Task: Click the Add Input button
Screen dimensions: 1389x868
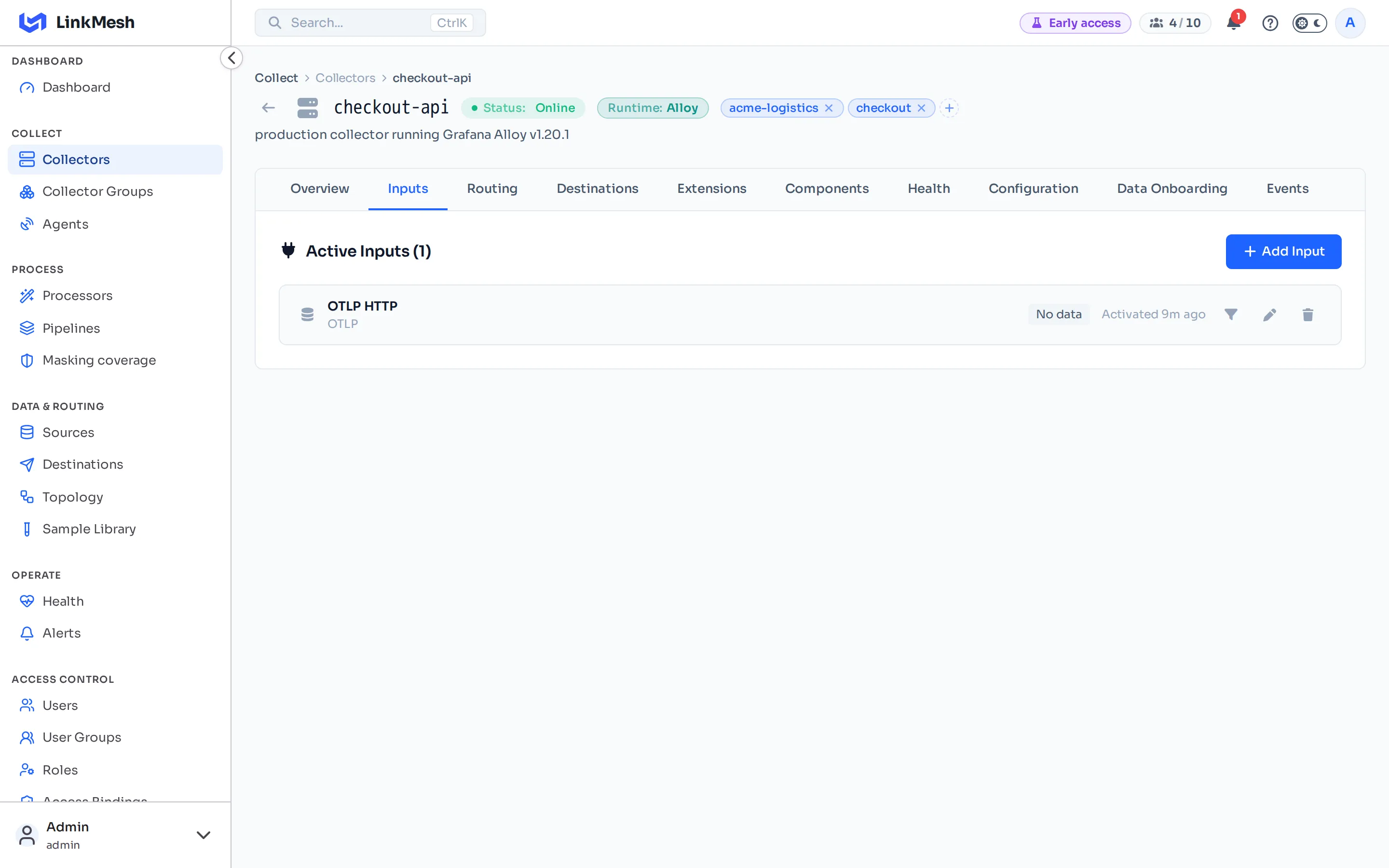Action: (x=1283, y=251)
